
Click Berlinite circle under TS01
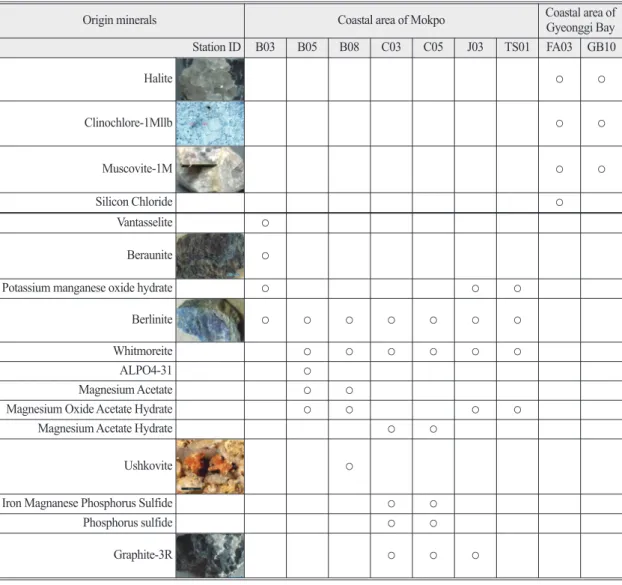click(517, 320)
